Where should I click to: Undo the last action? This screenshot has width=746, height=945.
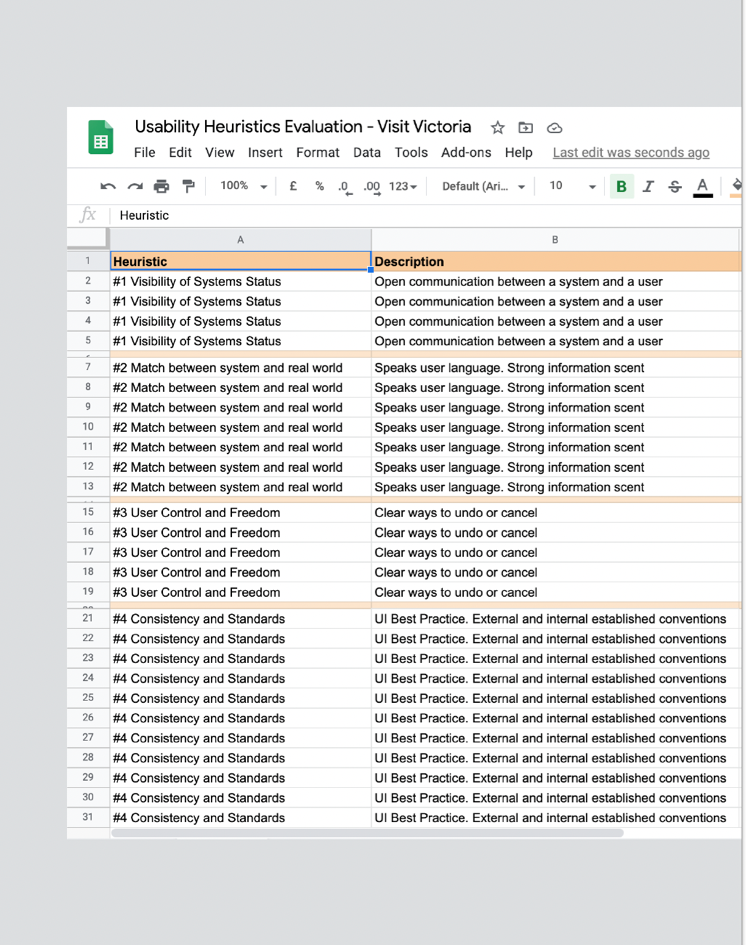pos(108,186)
